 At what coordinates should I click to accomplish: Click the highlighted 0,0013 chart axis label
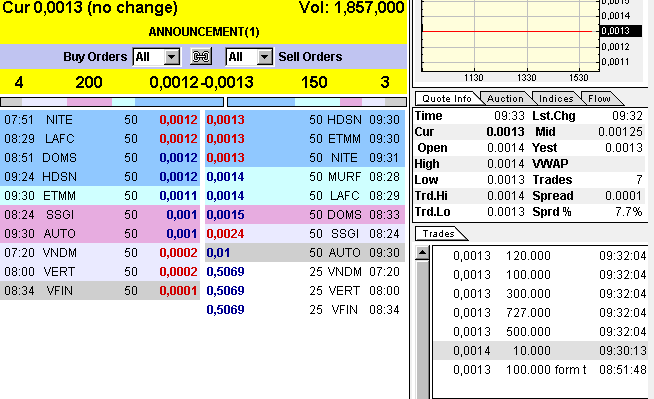(x=620, y=31)
